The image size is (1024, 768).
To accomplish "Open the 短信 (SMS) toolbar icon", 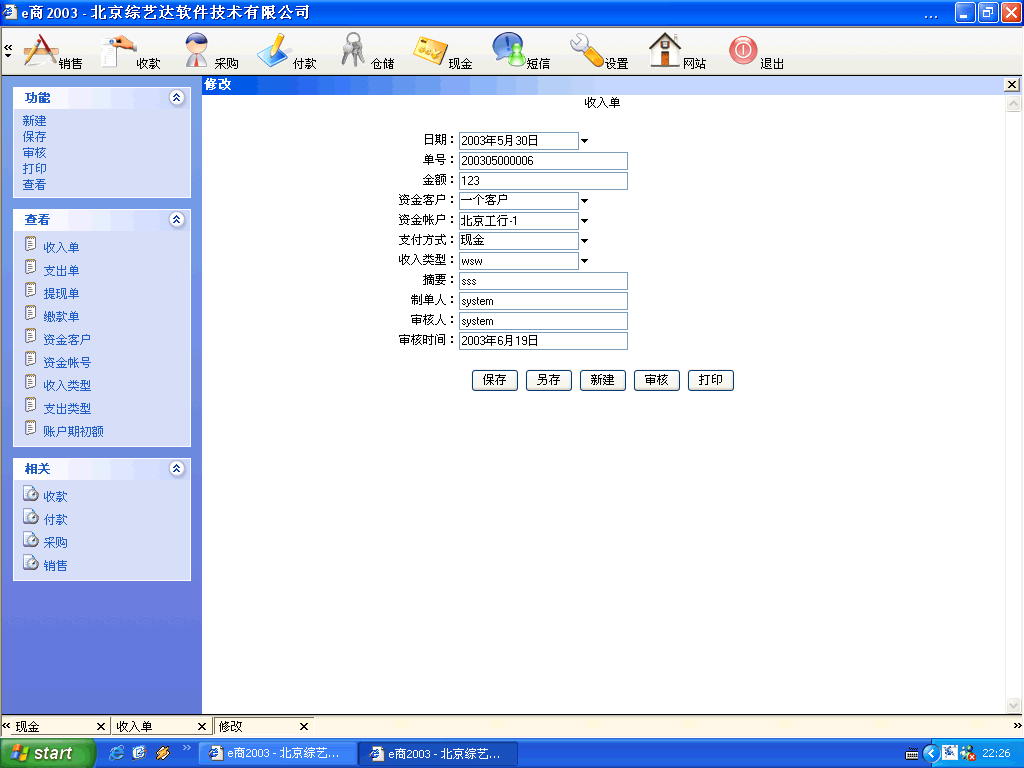I will 509,50.
